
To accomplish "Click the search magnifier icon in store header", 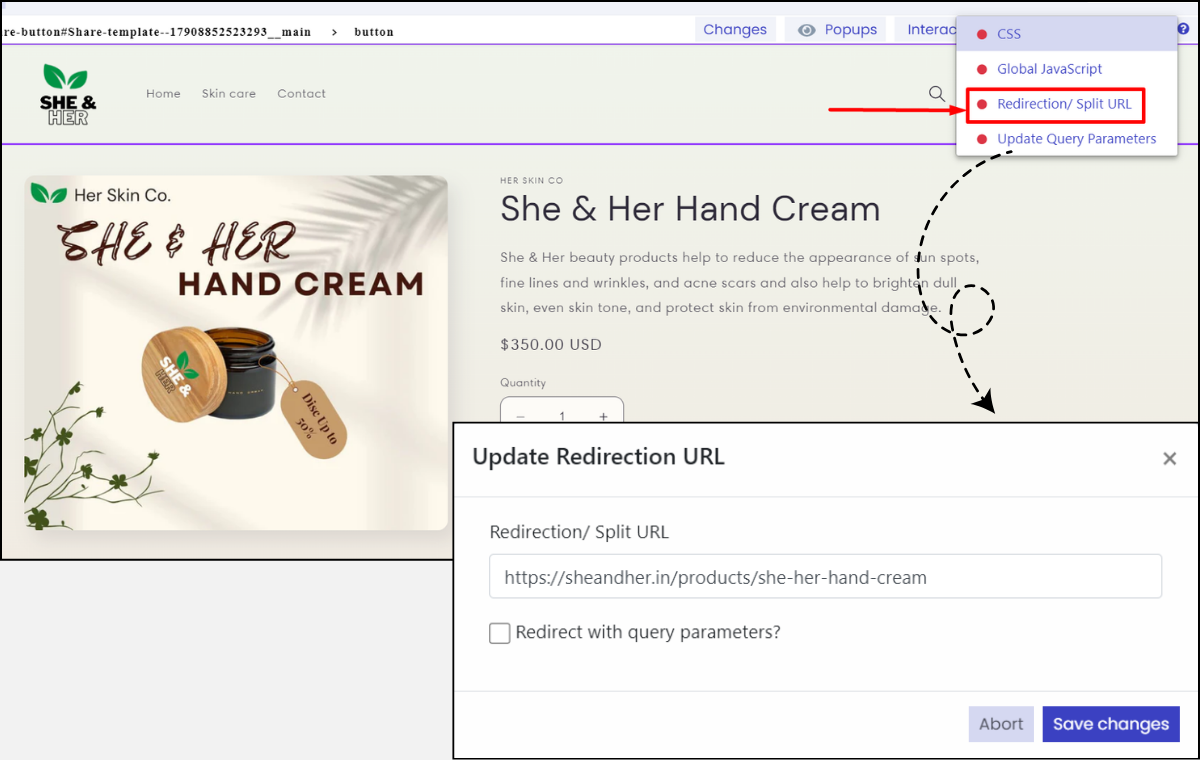I will click(937, 94).
